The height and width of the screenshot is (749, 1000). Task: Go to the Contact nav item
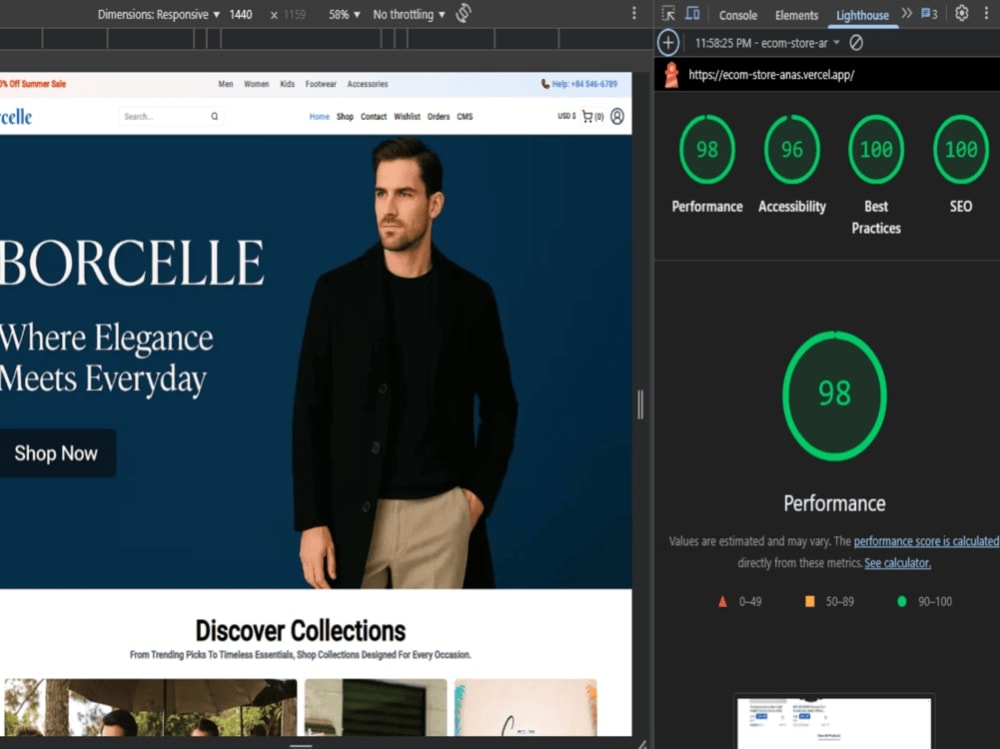374,117
